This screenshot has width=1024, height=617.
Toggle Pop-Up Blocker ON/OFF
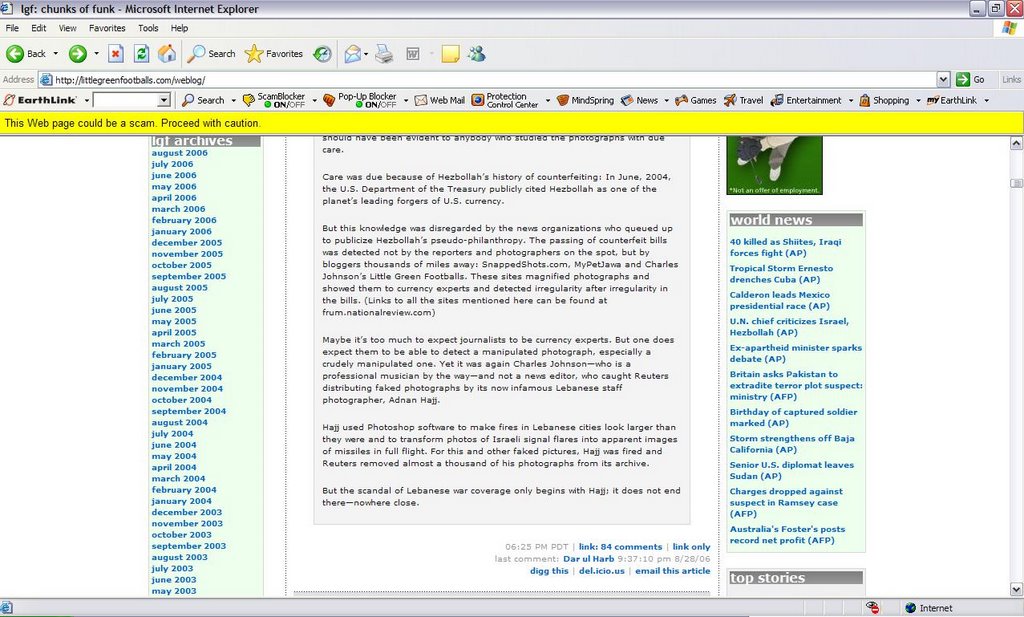coord(360,100)
